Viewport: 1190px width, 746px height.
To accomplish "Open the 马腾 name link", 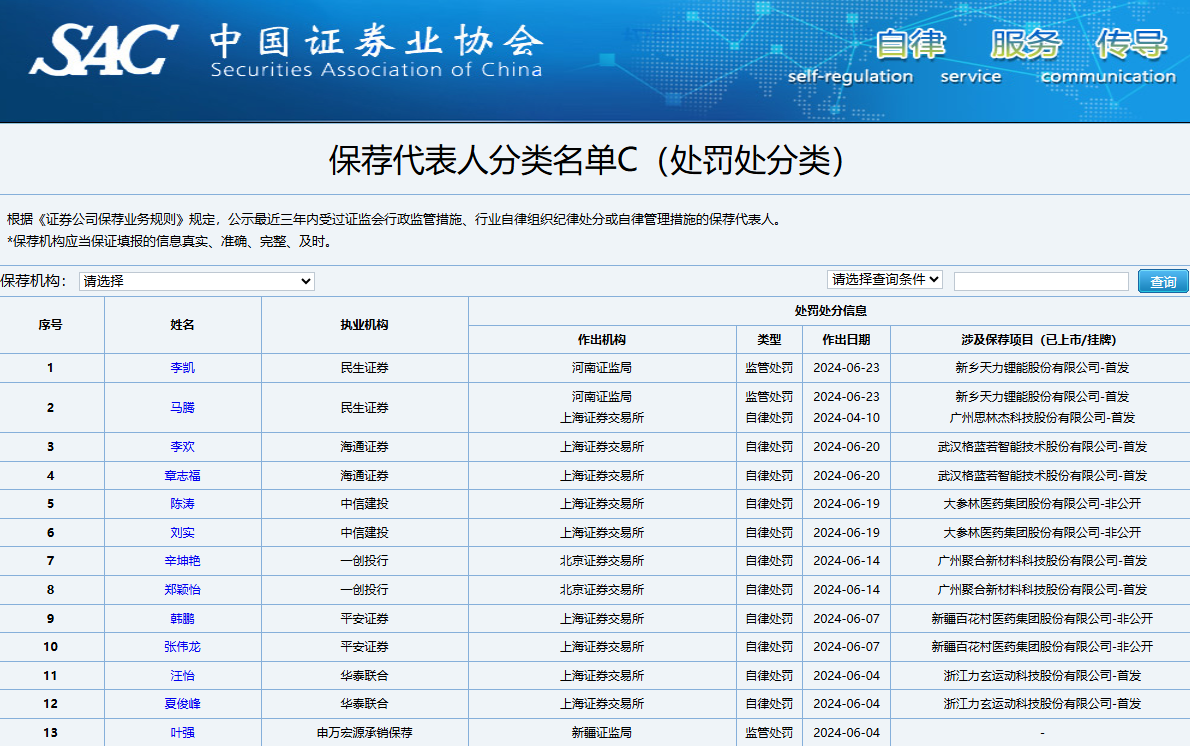I will tap(182, 408).
